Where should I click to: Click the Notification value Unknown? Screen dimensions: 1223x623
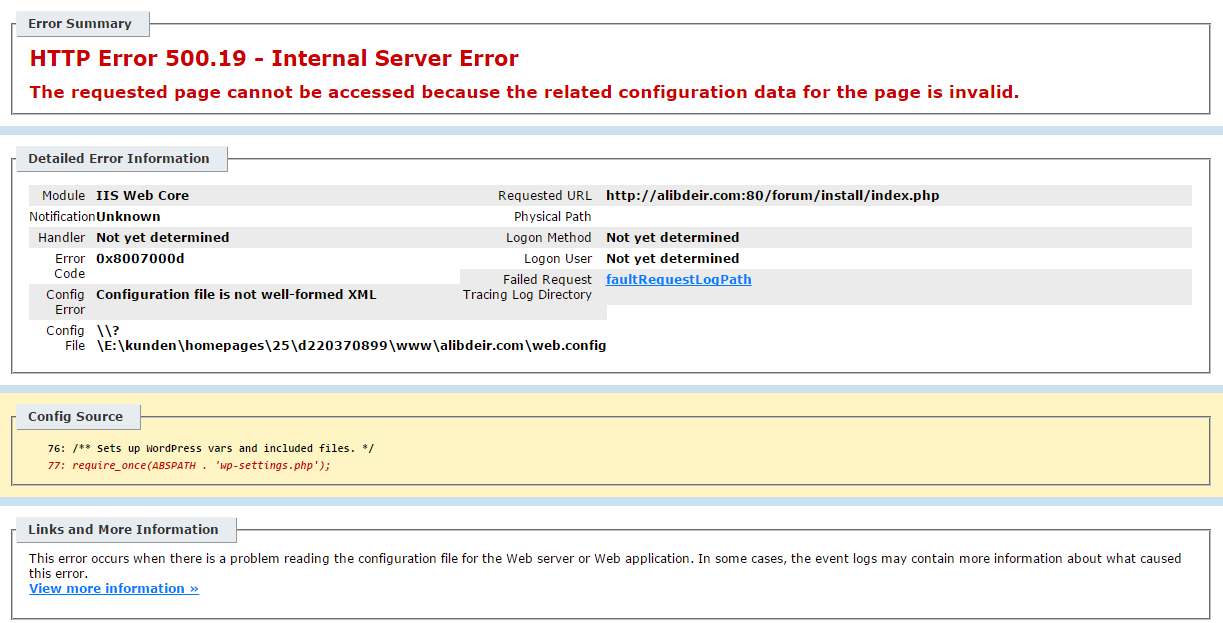click(128, 217)
